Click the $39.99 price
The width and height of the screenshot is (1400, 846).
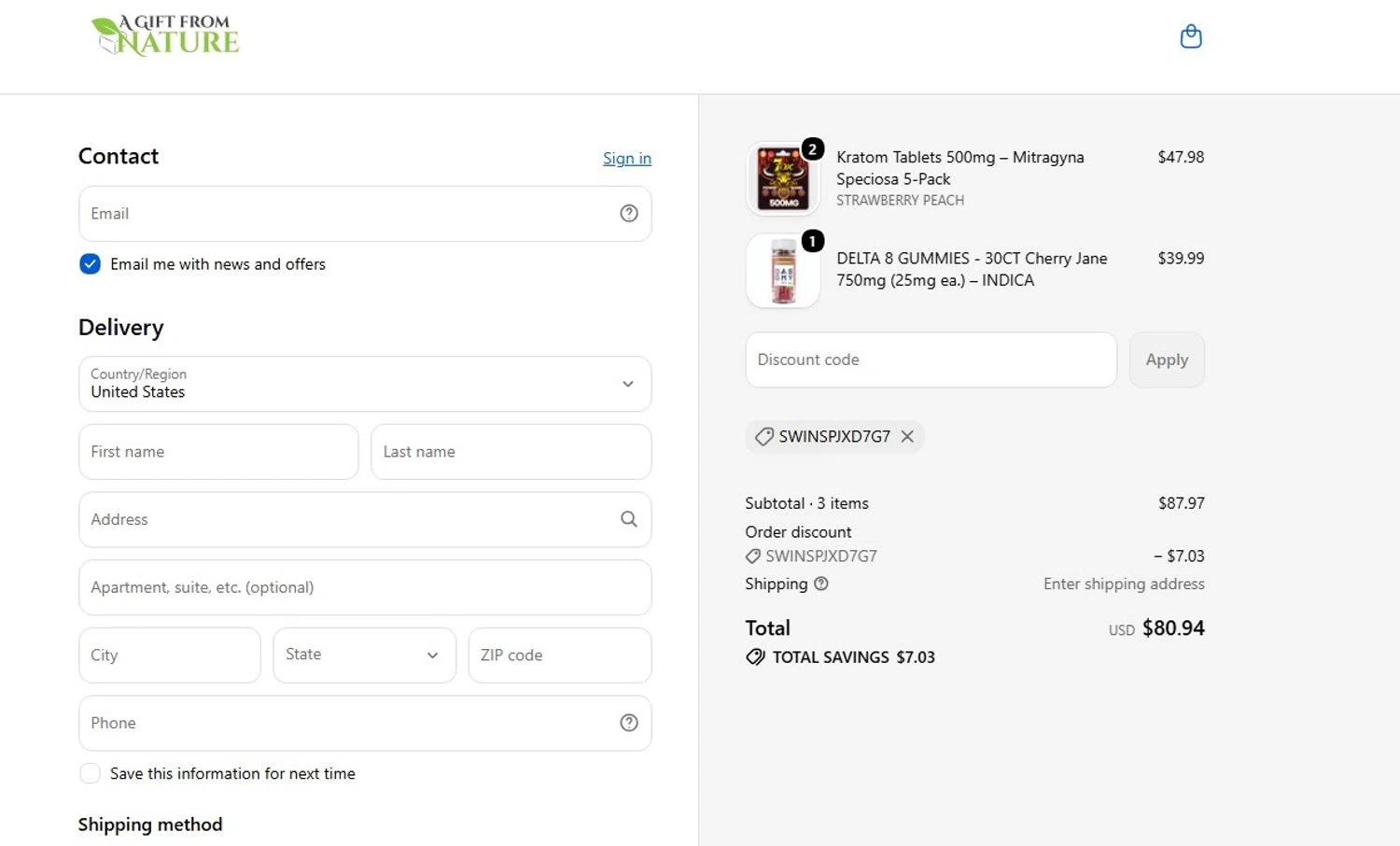[x=1181, y=258]
